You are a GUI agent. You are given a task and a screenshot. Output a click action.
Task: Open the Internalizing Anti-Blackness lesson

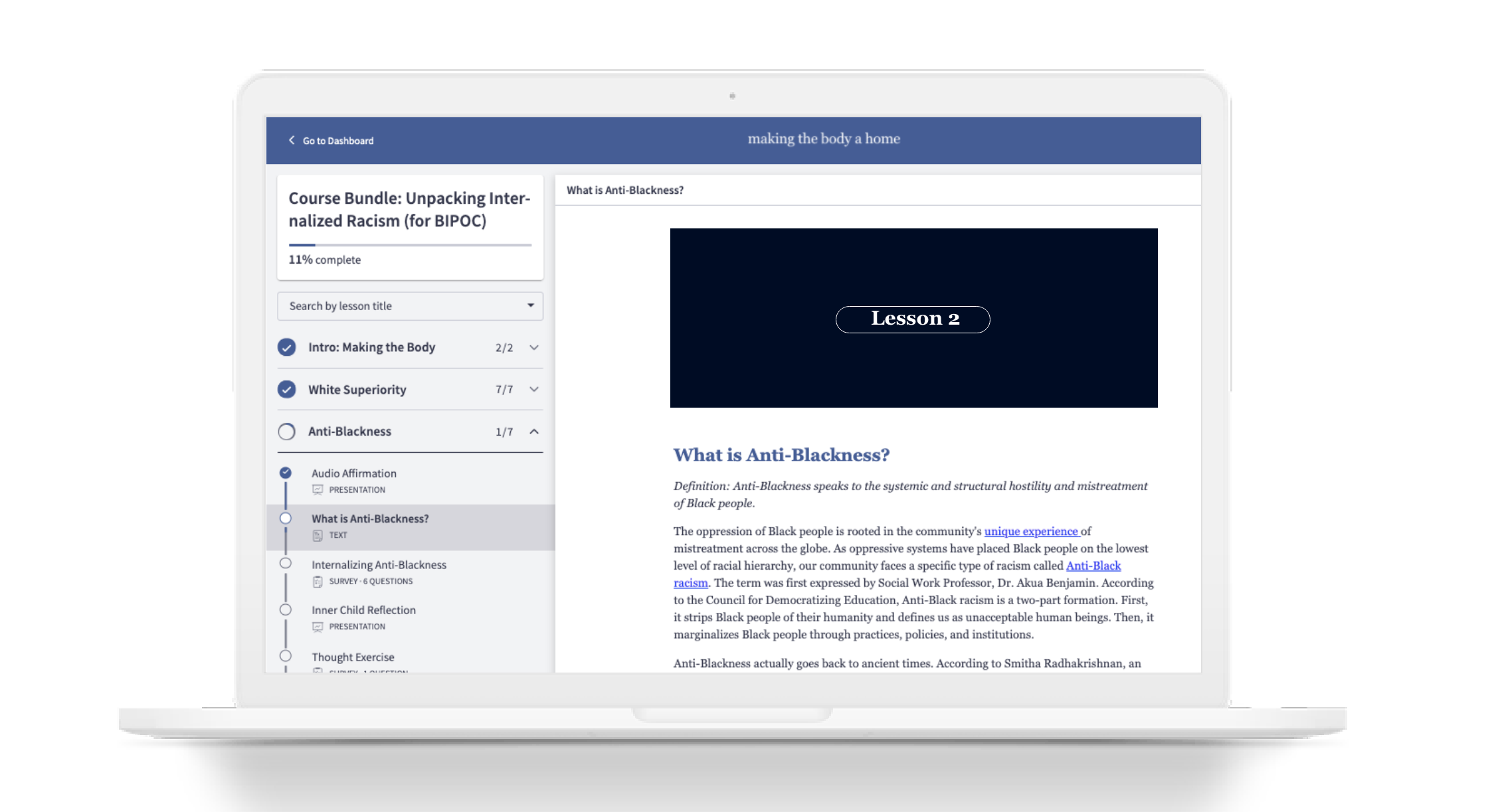379,565
